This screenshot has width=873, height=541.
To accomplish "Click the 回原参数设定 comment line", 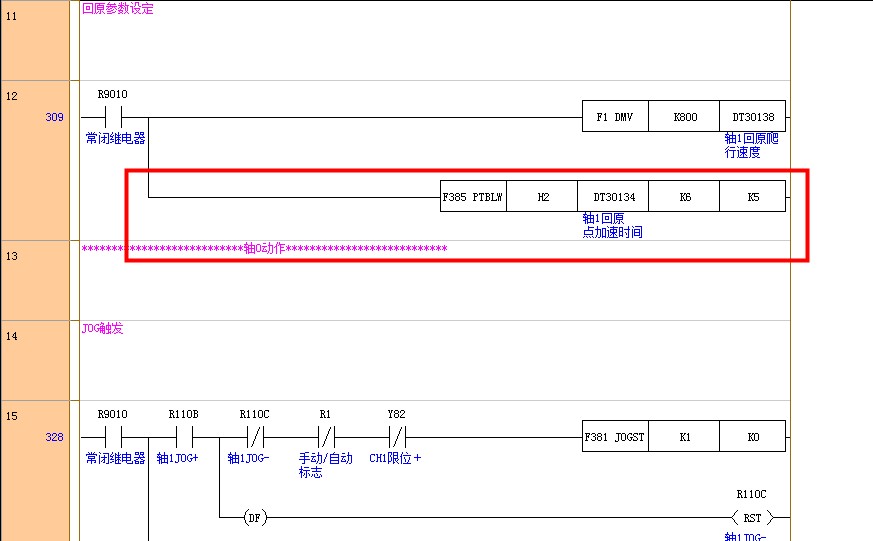I will pos(118,9).
